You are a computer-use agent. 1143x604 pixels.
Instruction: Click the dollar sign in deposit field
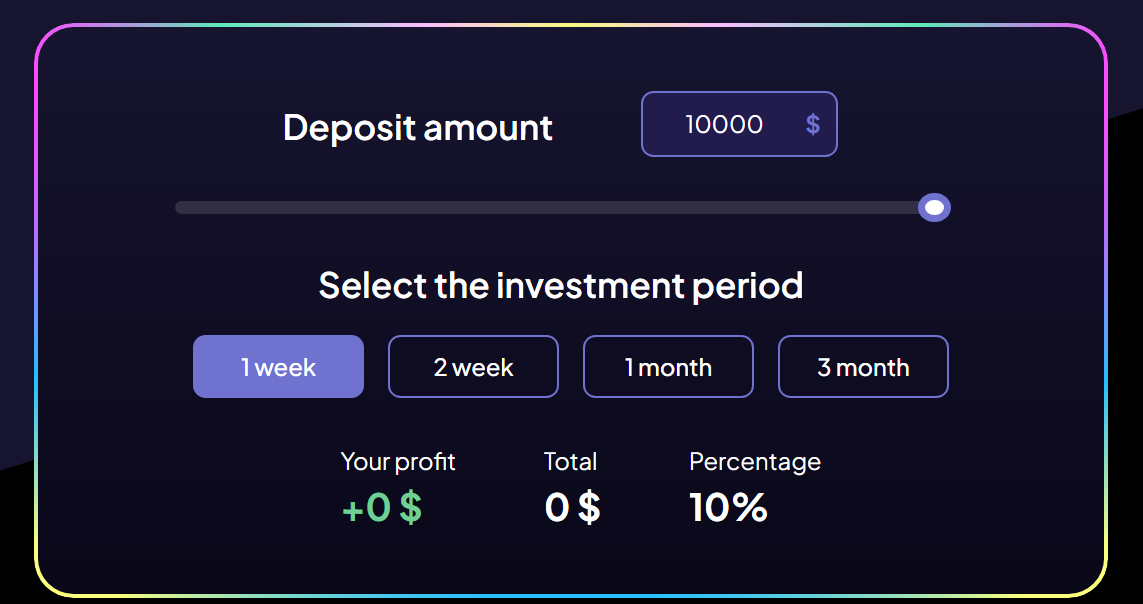(813, 124)
